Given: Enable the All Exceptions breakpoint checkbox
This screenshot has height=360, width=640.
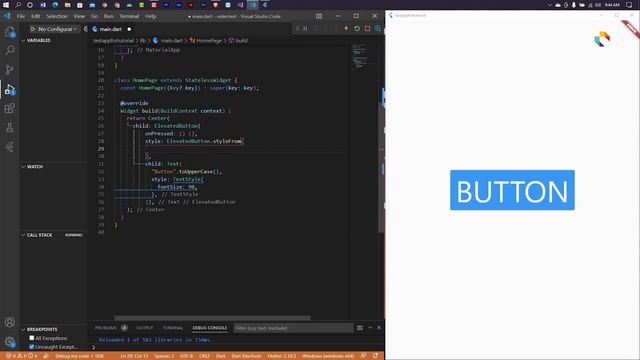Looking at the screenshot, I should (31, 338).
